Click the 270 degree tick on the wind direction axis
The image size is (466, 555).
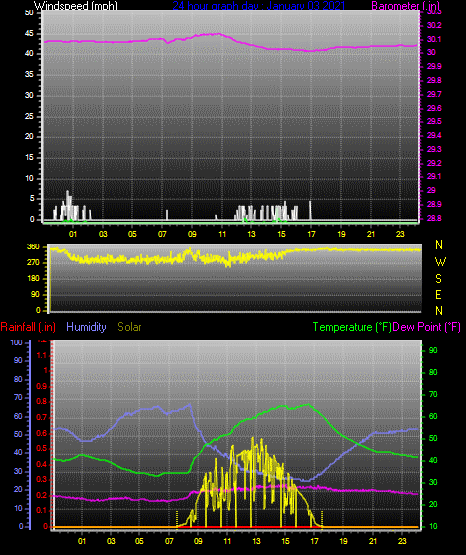[33, 263]
